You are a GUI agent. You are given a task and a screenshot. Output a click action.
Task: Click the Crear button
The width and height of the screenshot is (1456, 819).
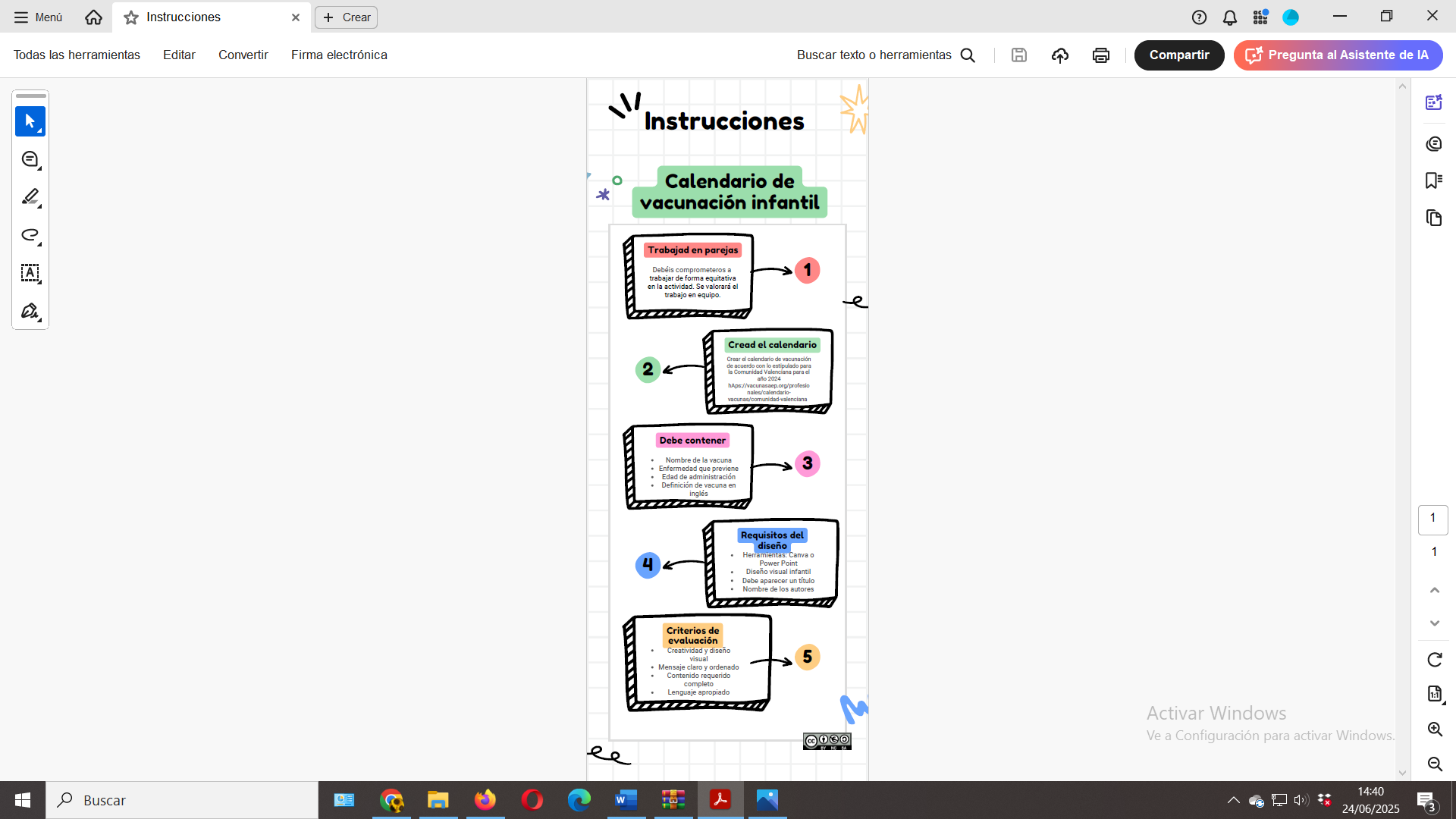[x=346, y=17]
